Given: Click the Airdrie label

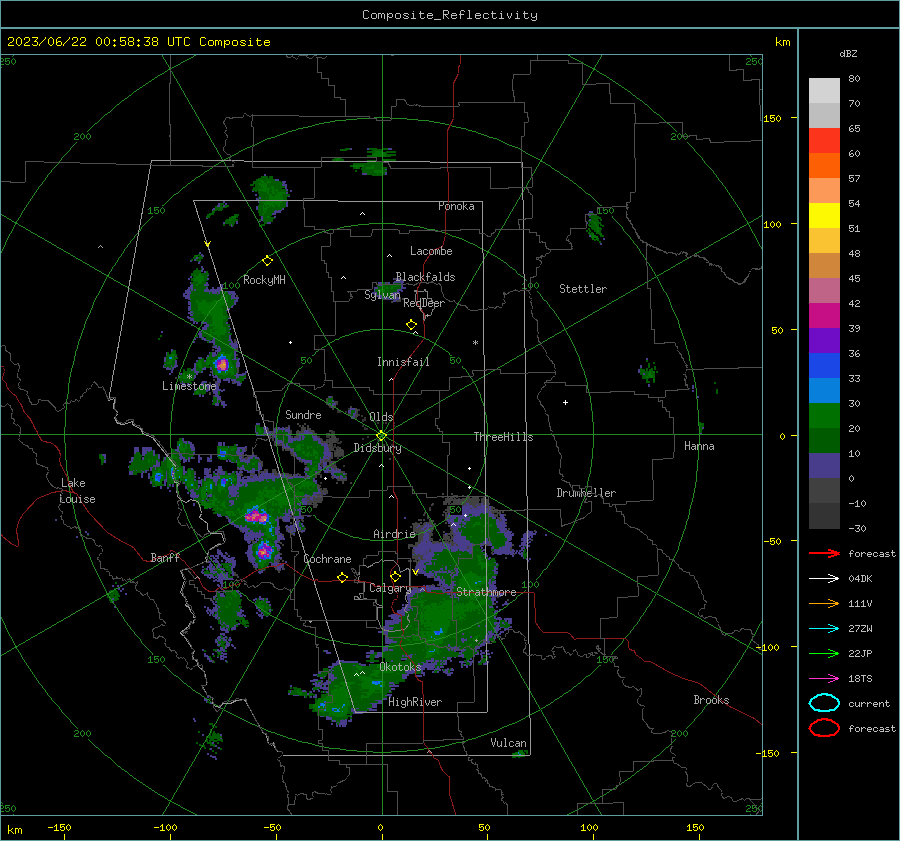Looking at the screenshot, I should point(394,534).
